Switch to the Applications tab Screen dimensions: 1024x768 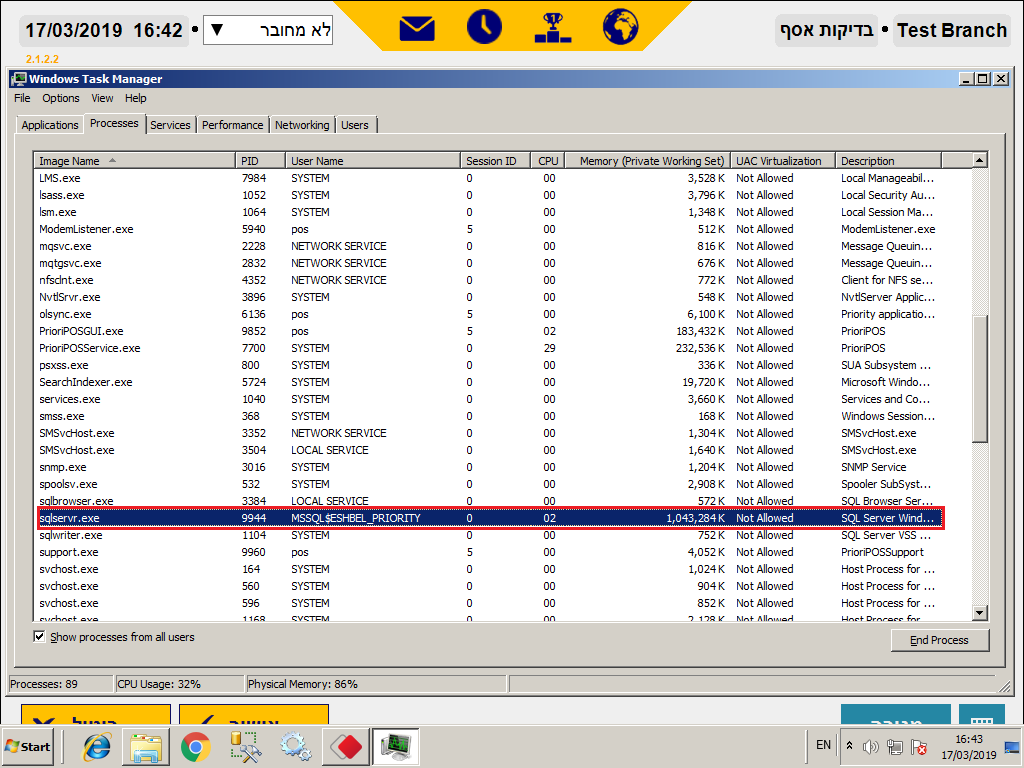point(50,125)
